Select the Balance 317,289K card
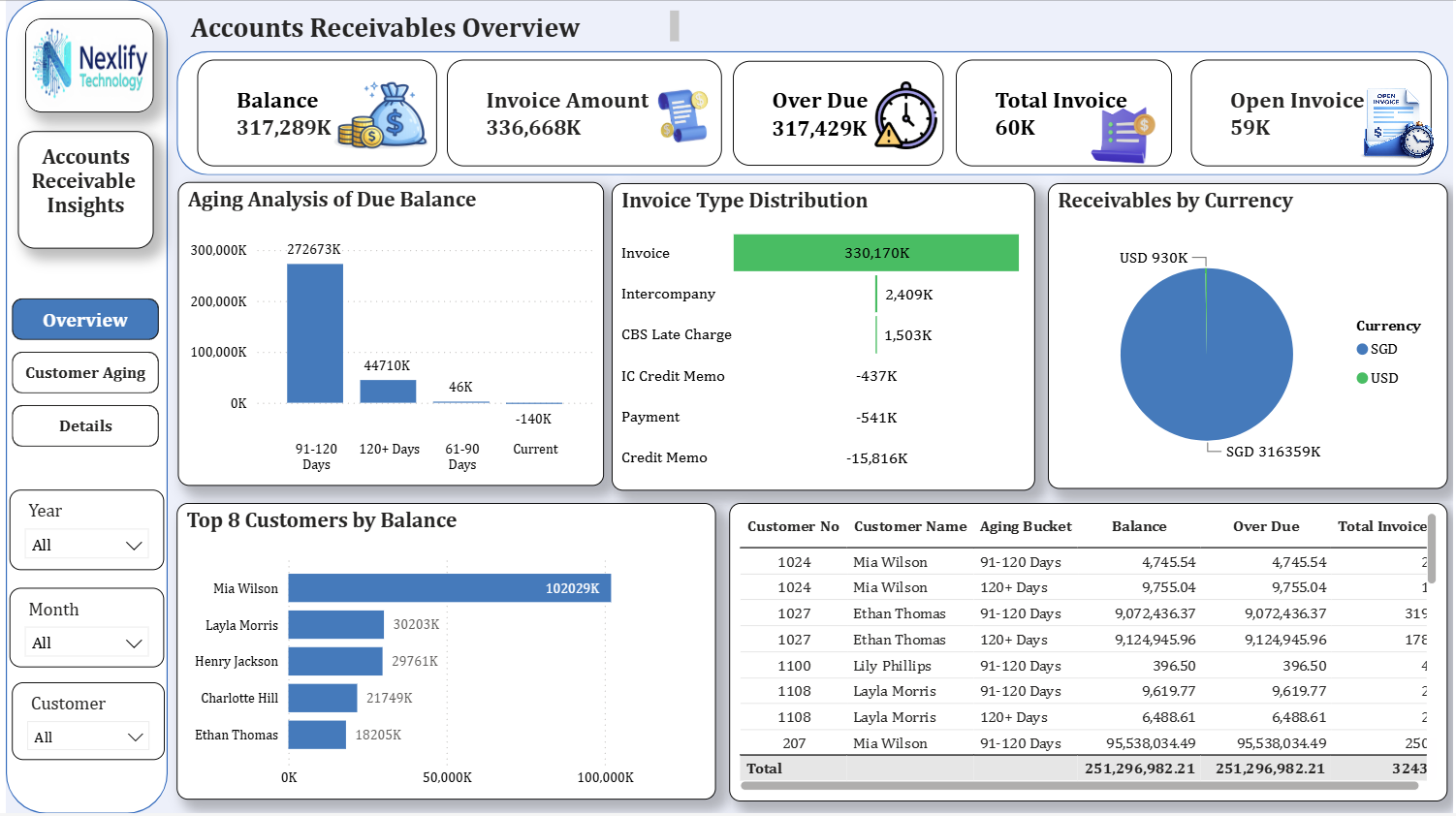Viewport: 1456px width, 816px height. click(x=317, y=113)
